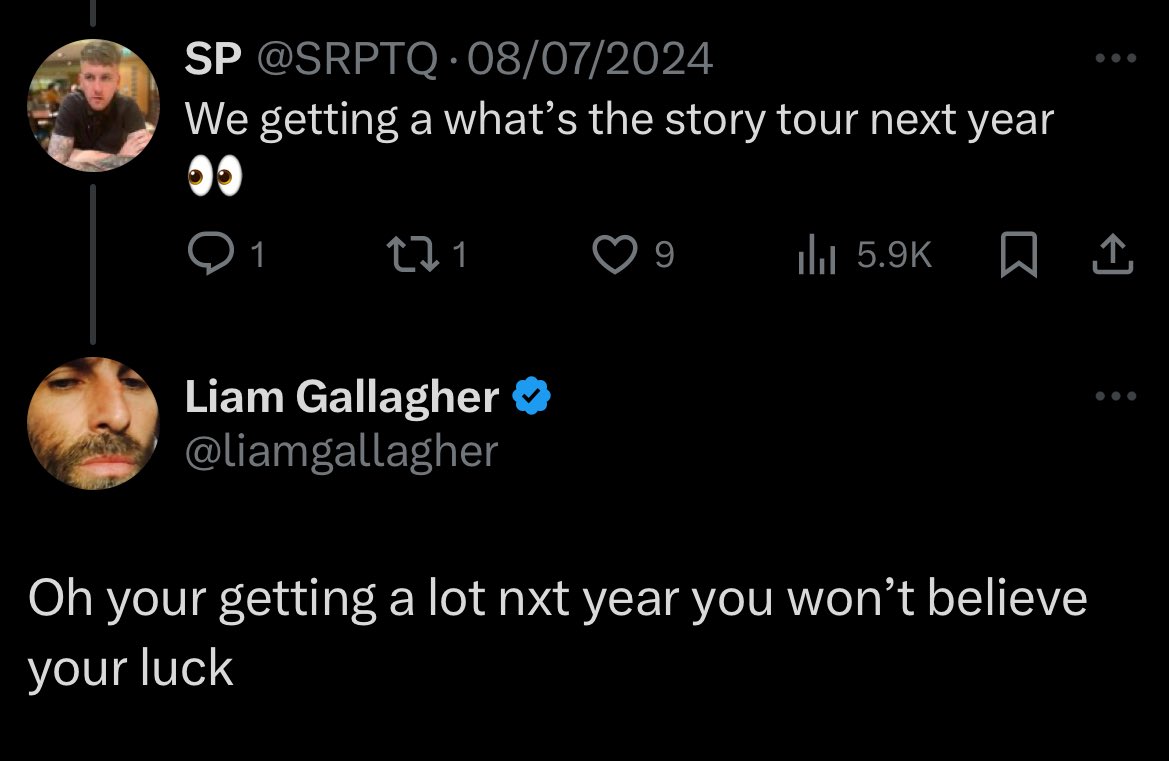The height and width of the screenshot is (761, 1169).
Task: Click the 9 likes count
Action: pos(664,257)
